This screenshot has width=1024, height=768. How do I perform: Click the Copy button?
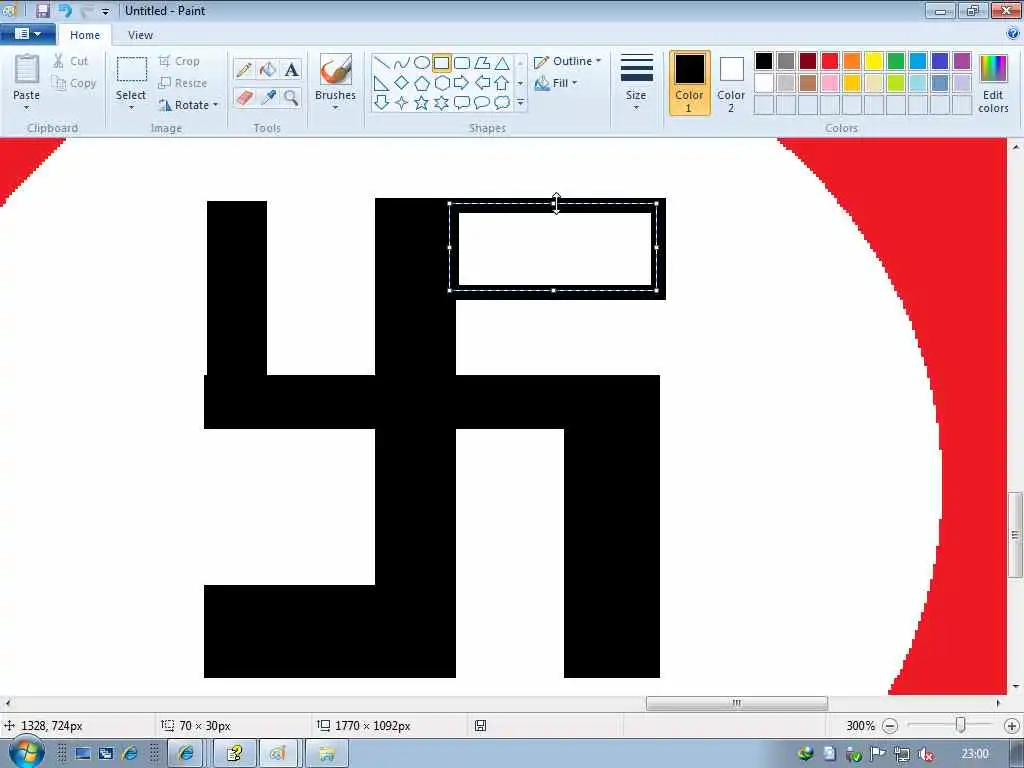(74, 83)
